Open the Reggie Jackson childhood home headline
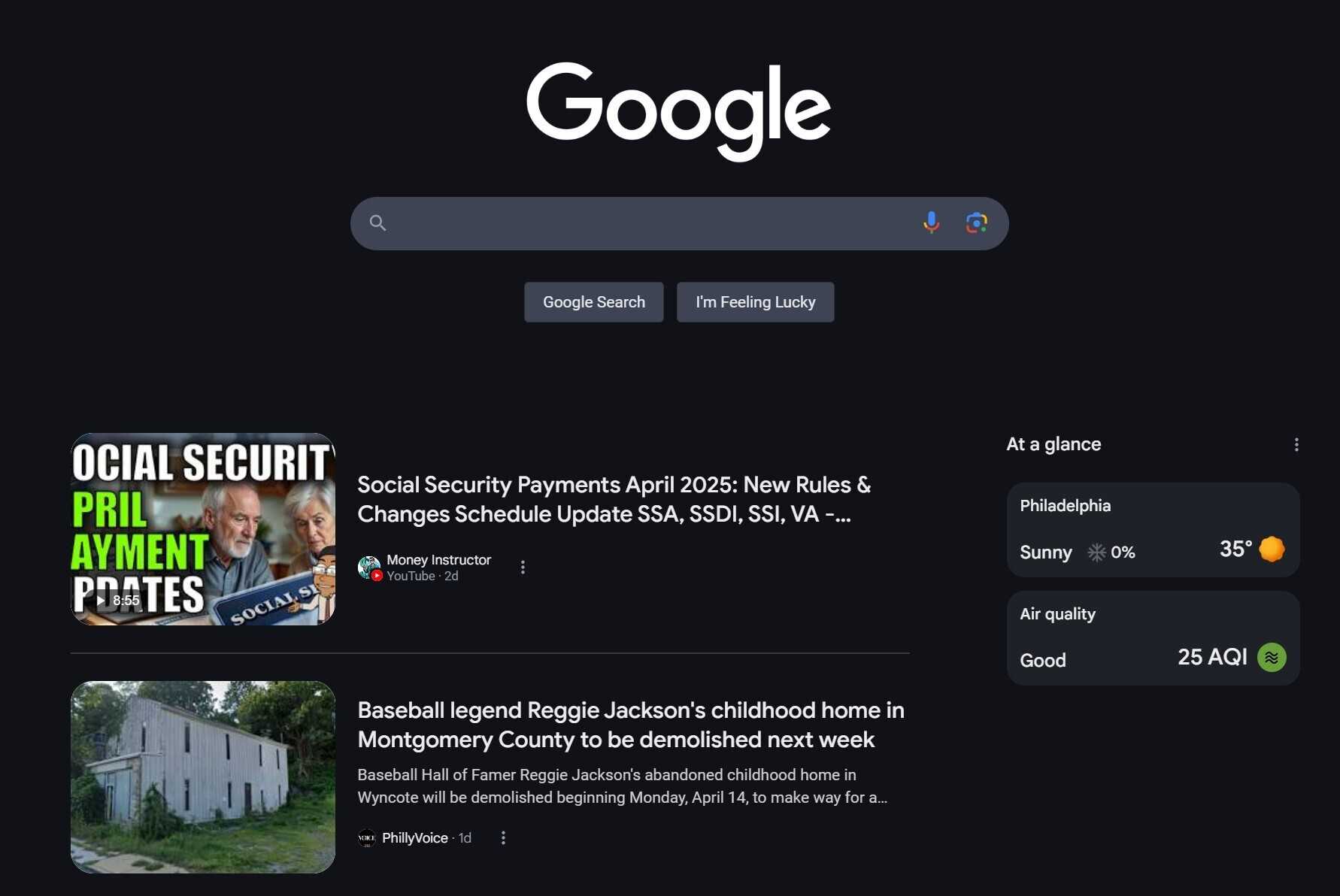This screenshot has height=896, width=1340. click(631, 725)
